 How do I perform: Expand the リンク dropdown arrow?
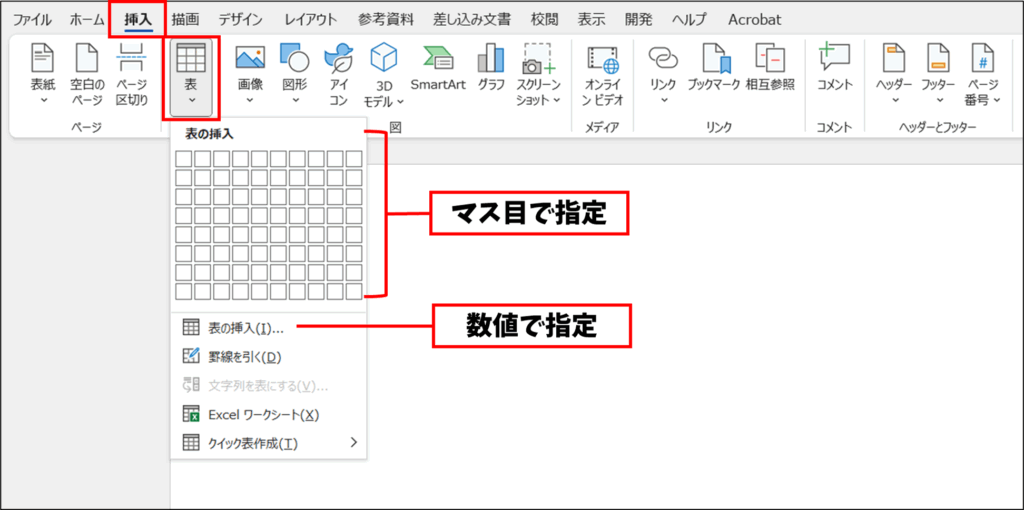664,101
